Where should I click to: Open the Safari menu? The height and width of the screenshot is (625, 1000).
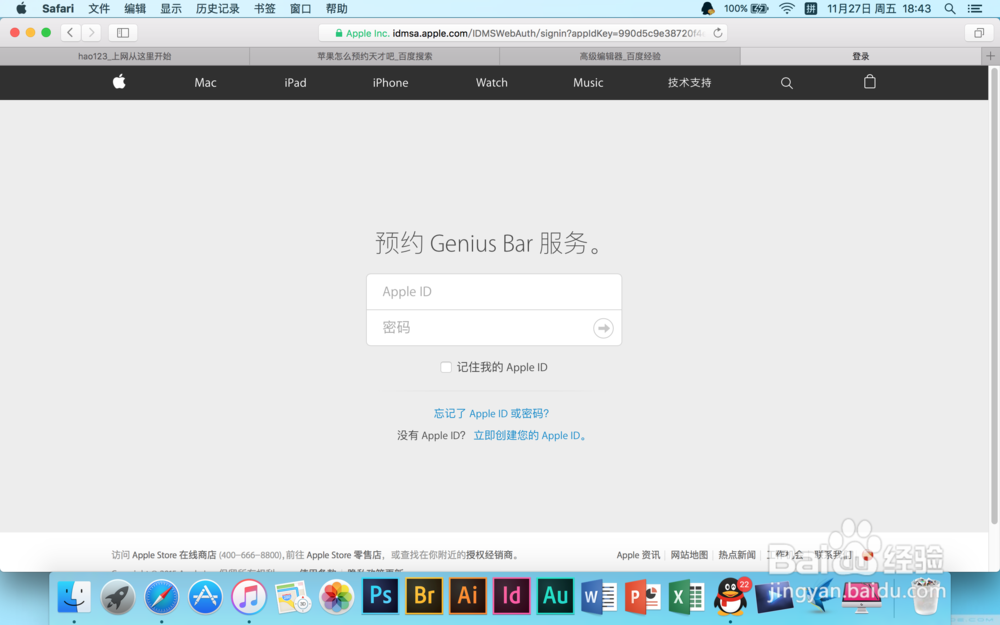pos(58,8)
